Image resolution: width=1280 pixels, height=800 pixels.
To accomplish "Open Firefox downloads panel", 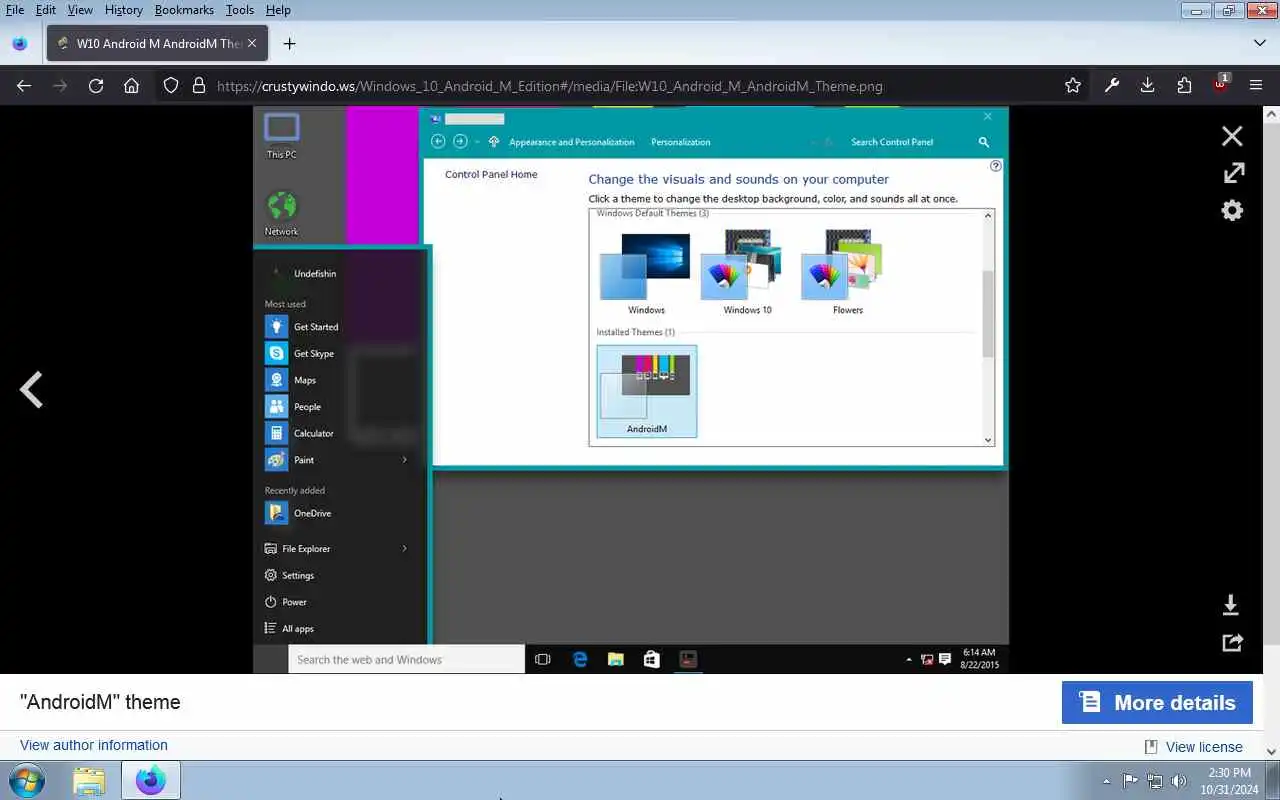I will point(1148,86).
